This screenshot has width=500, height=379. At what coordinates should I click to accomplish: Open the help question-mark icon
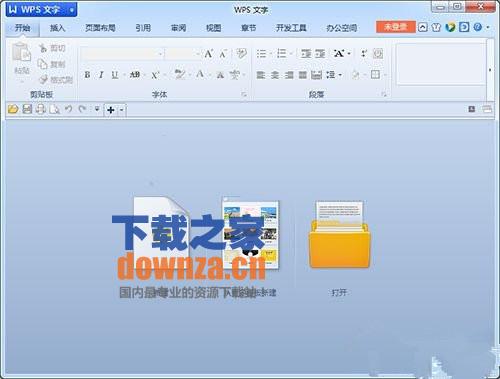tap(478, 27)
